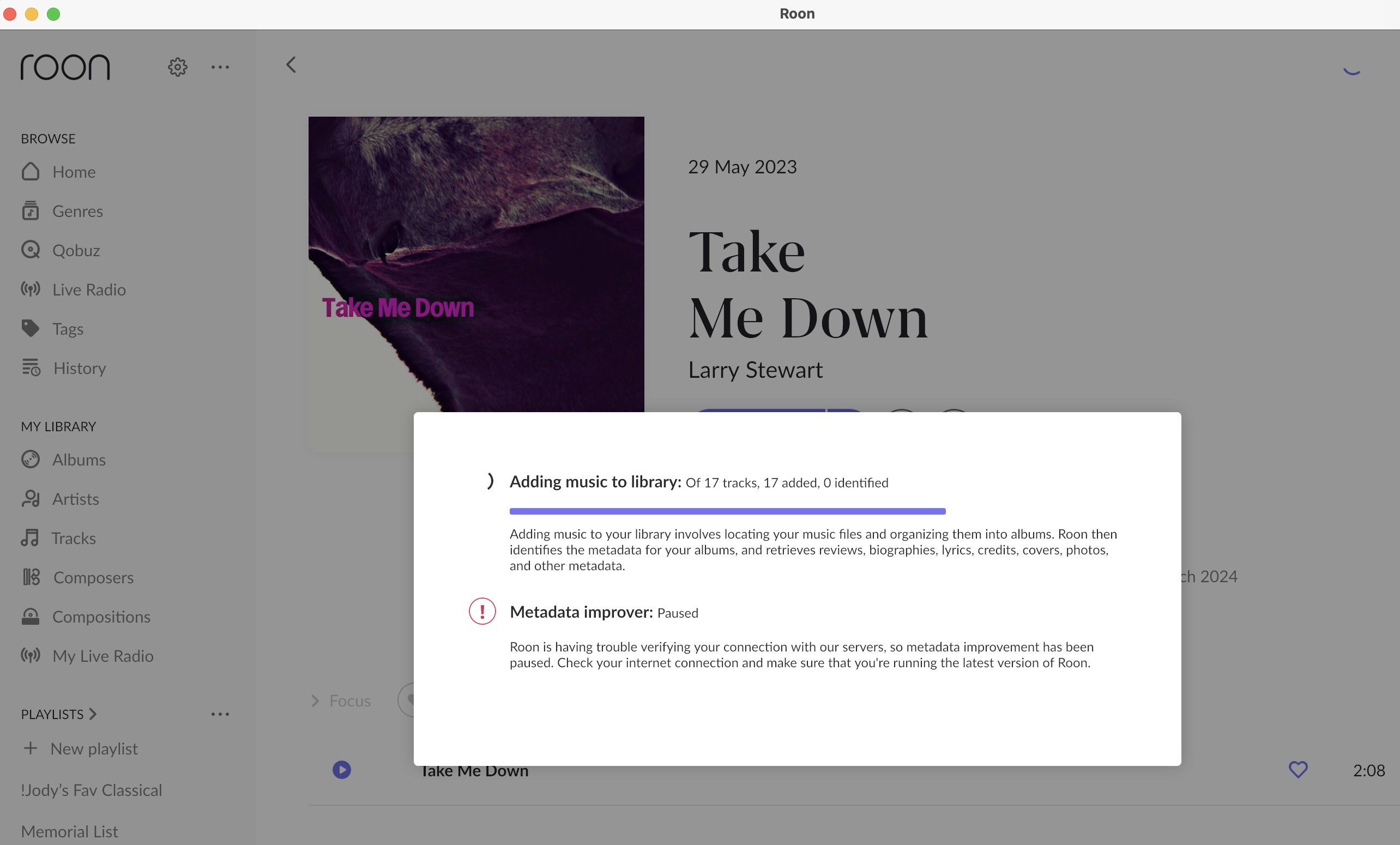Open Genres in the sidebar
This screenshot has height=845, width=1400.
click(x=78, y=211)
